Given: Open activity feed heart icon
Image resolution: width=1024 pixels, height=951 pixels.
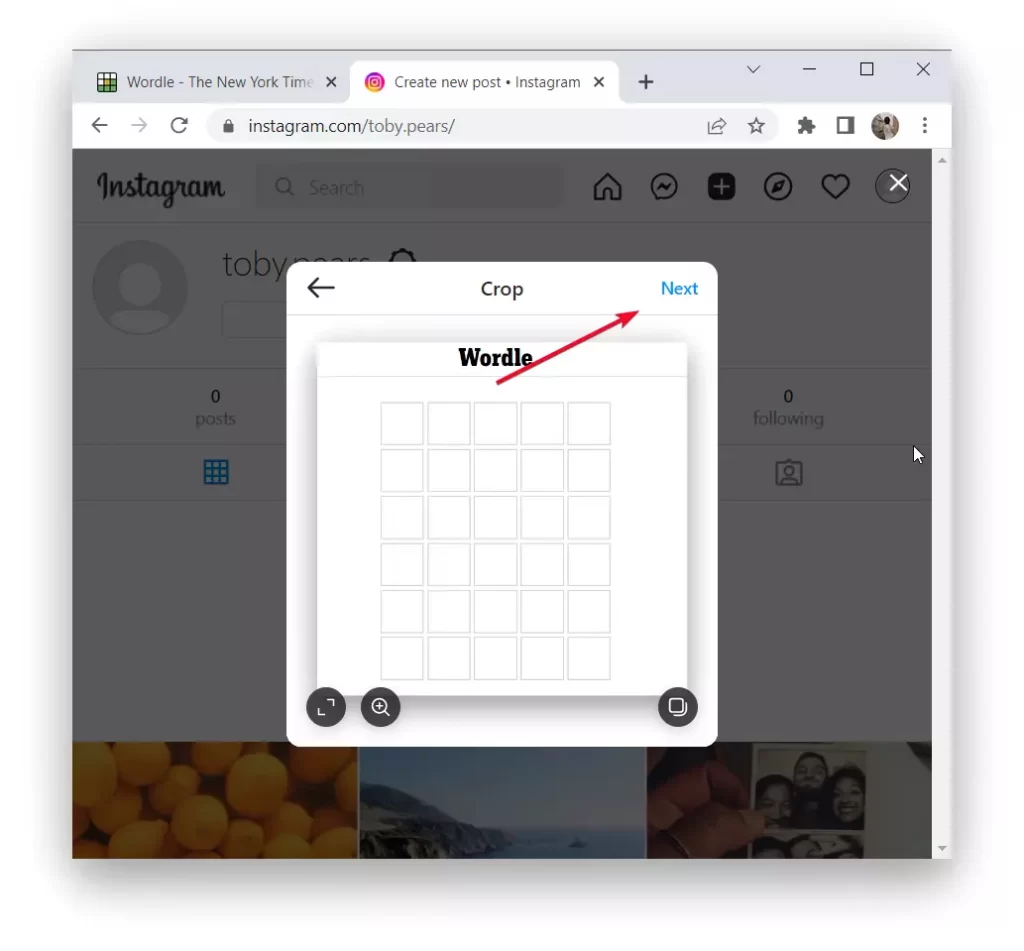Looking at the screenshot, I should (x=835, y=187).
